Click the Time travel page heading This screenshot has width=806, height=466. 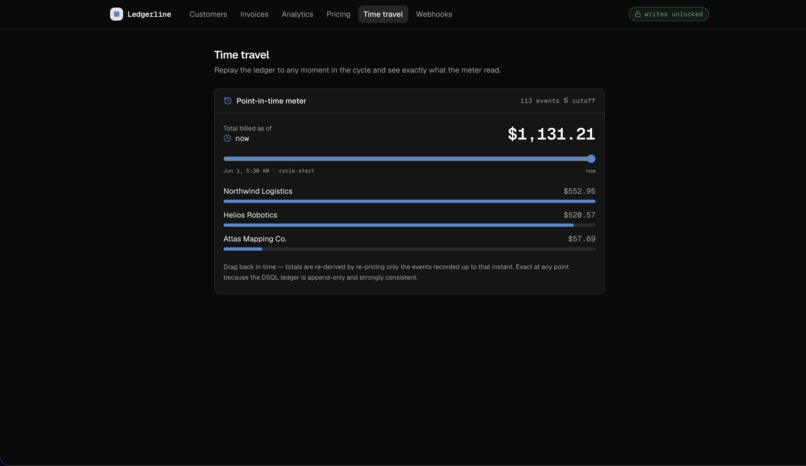242,55
